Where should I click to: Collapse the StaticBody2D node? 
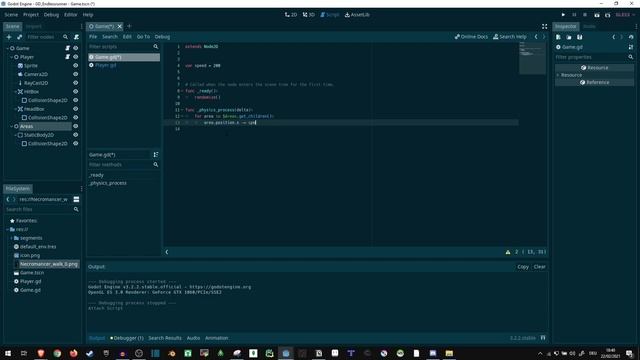coord(16,135)
